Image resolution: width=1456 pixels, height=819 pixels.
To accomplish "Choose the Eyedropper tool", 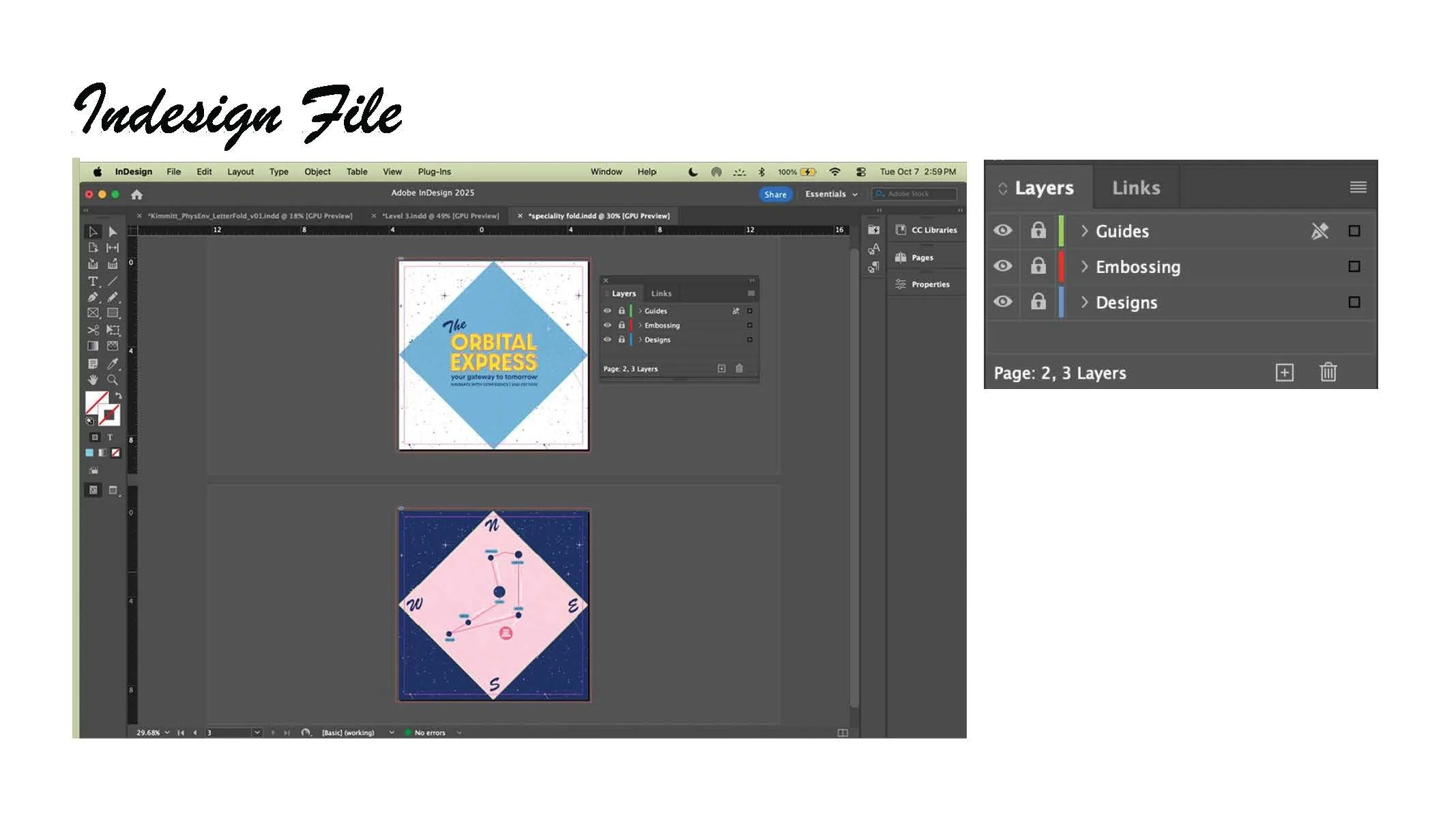I will (x=113, y=364).
